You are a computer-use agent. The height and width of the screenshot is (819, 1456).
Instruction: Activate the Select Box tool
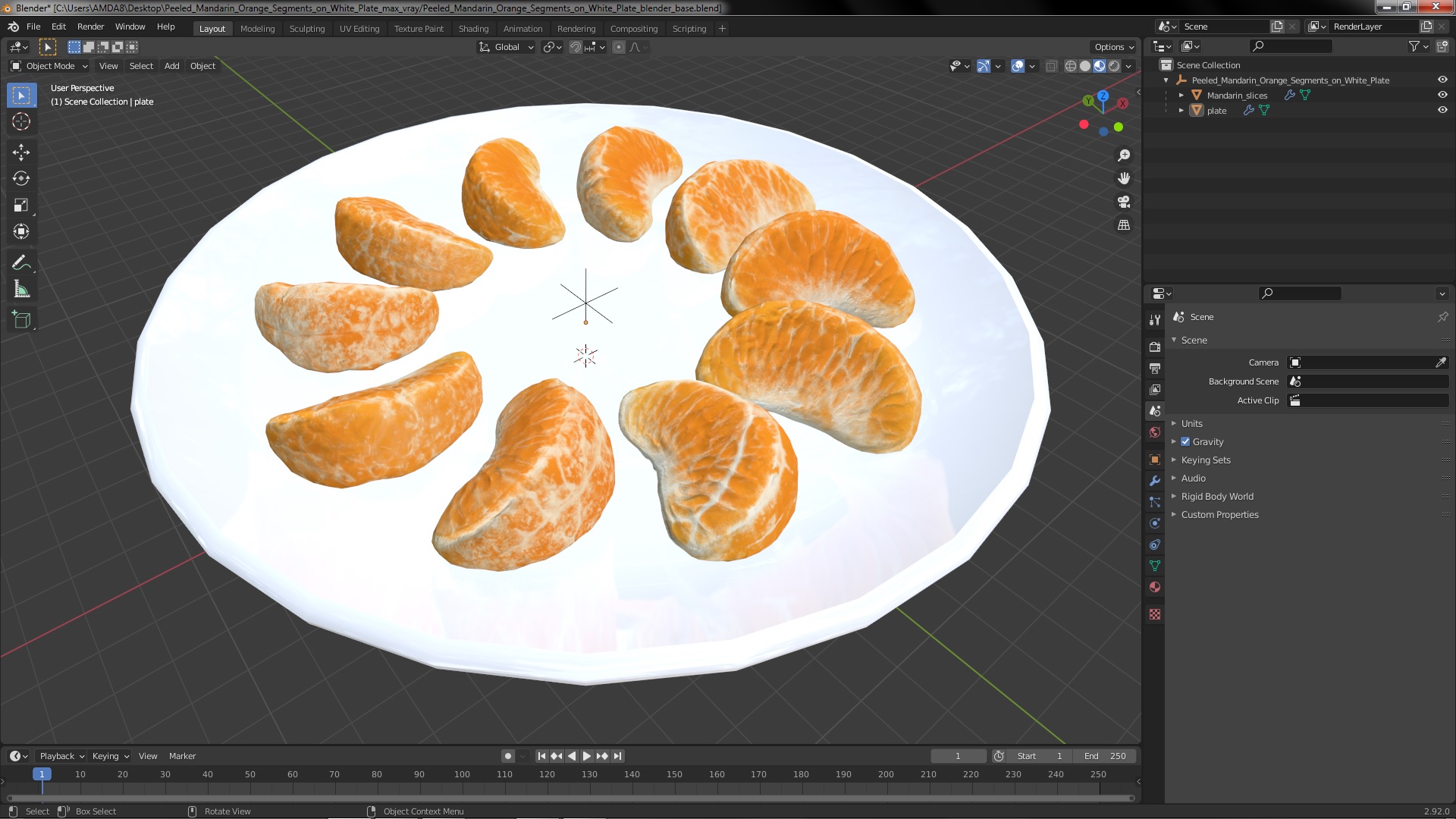[21, 95]
